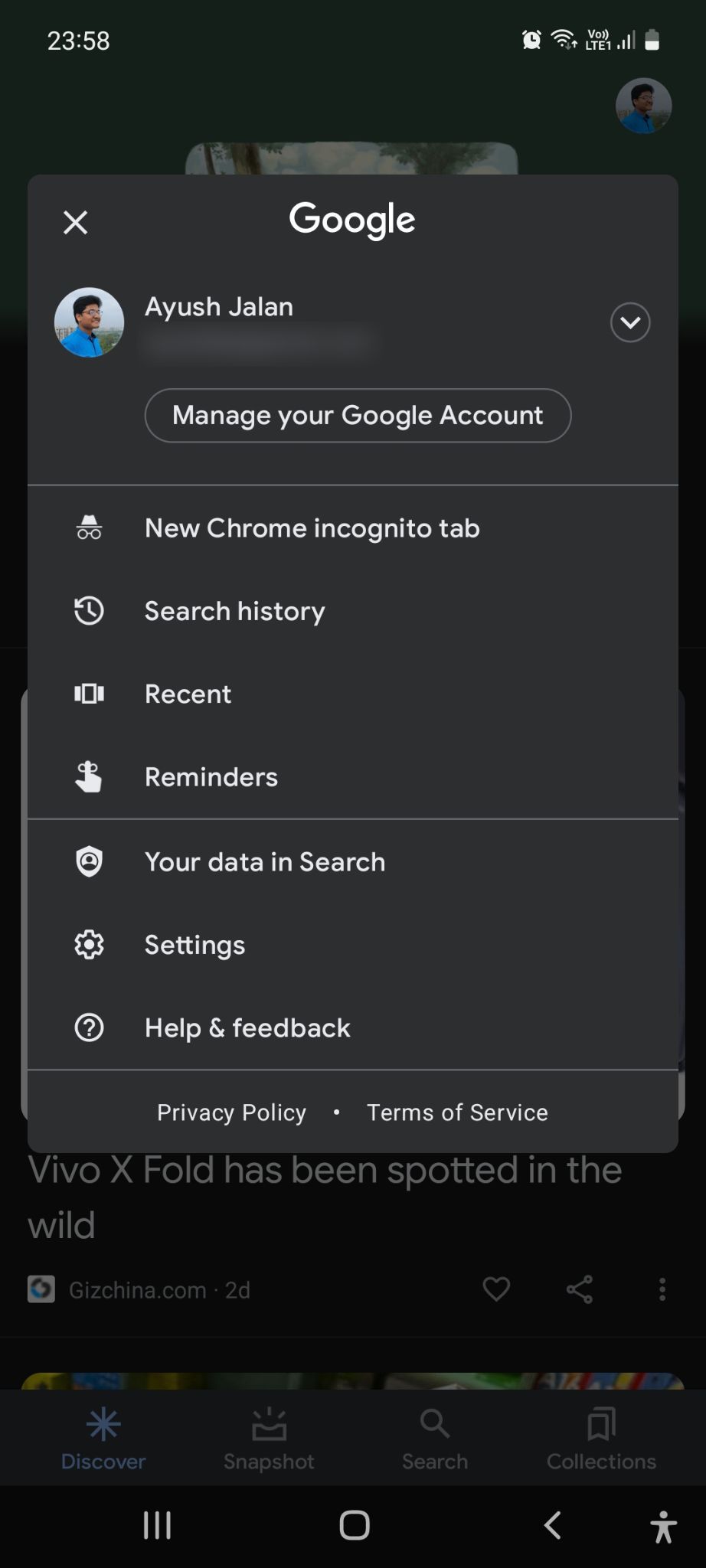The width and height of the screenshot is (706, 1568).
Task: Tap the Search history clock icon
Action: point(89,611)
